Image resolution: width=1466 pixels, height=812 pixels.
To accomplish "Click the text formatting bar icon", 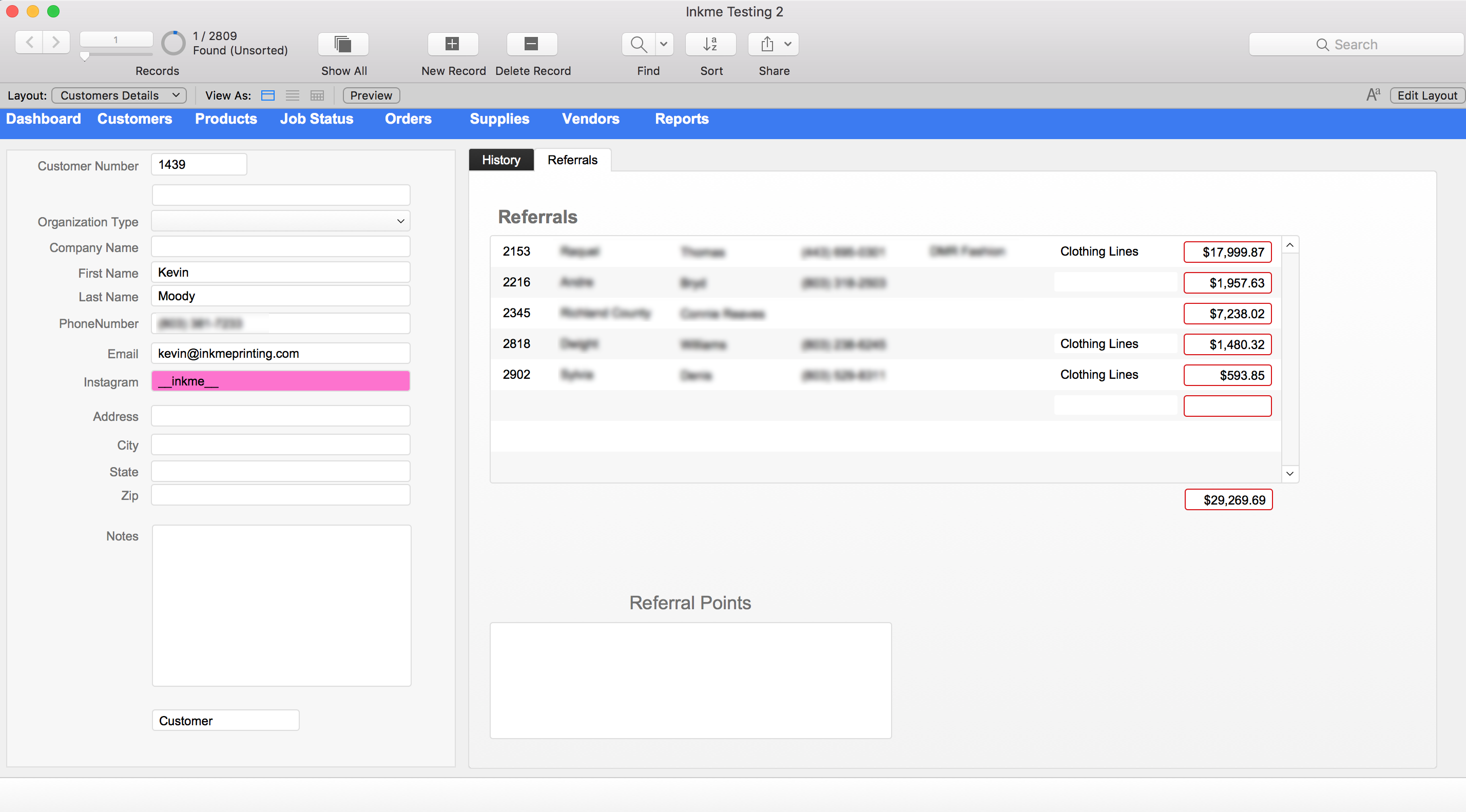I will [1373, 95].
